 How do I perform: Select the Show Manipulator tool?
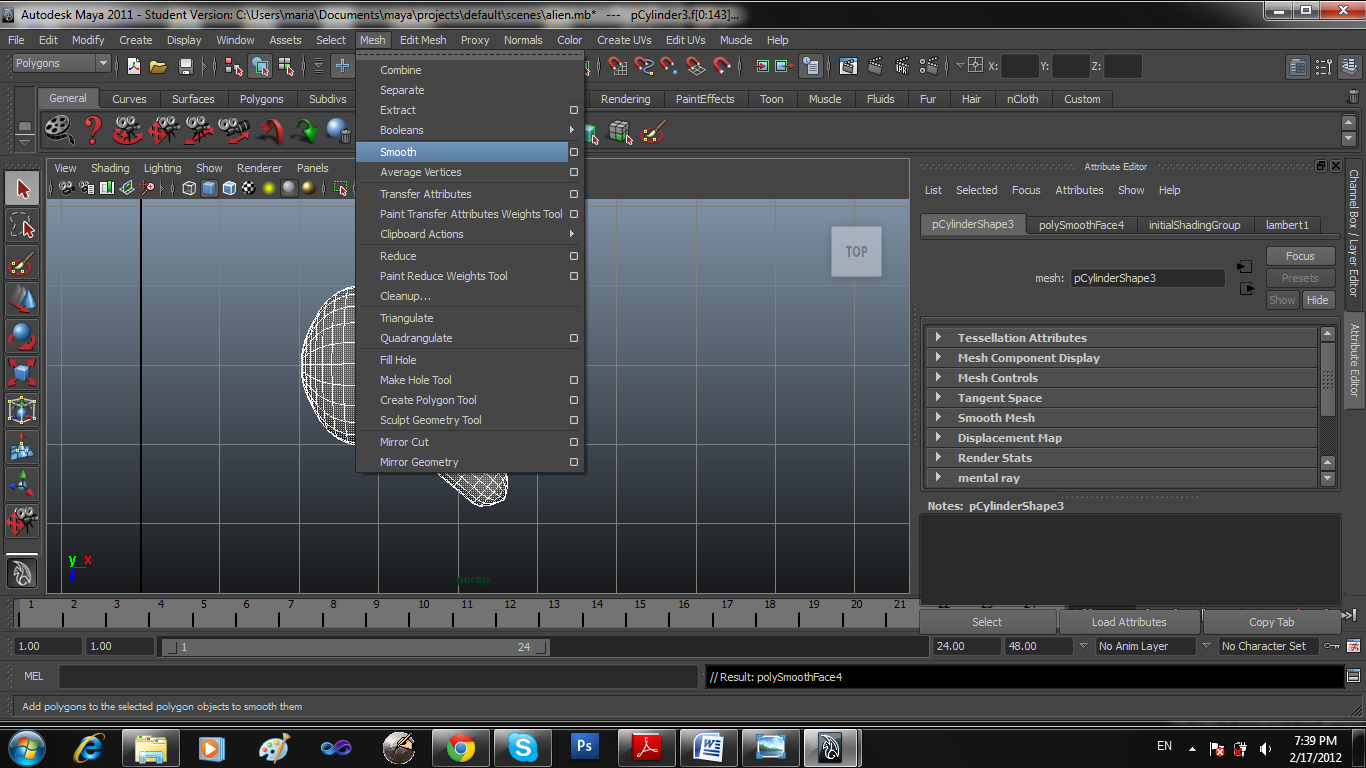coord(22,485)
